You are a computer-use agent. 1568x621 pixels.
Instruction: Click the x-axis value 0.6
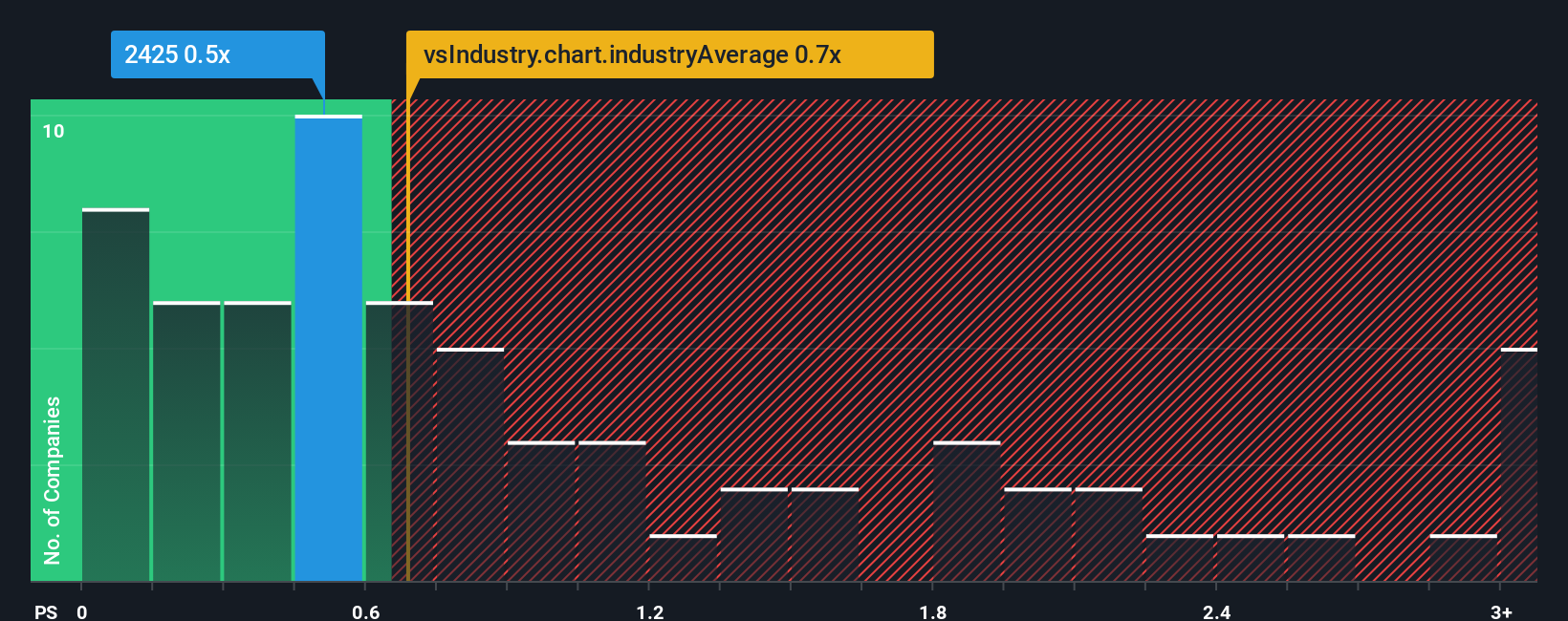click(366, 611)
